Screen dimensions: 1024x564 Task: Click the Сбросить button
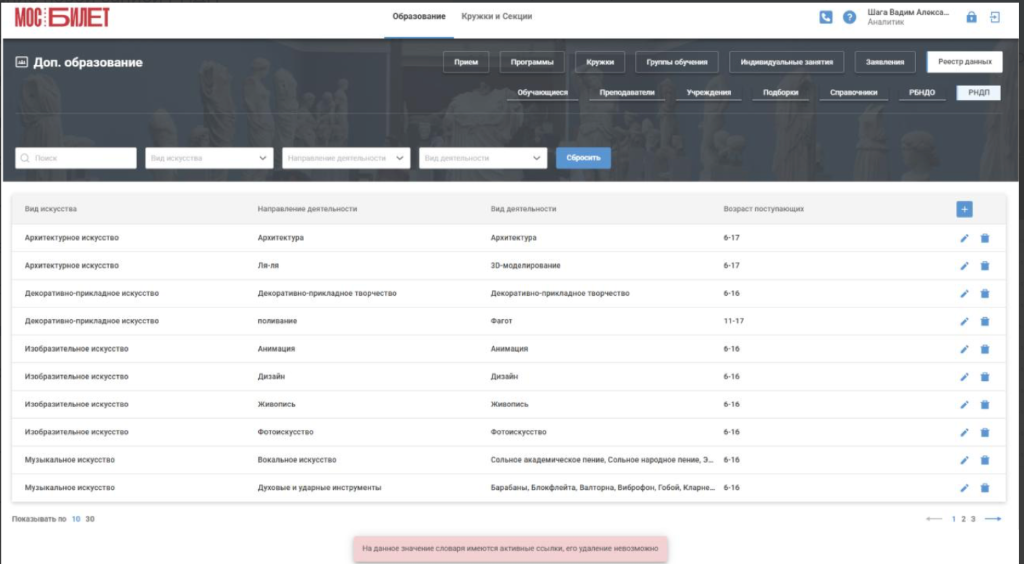point(583,158)
